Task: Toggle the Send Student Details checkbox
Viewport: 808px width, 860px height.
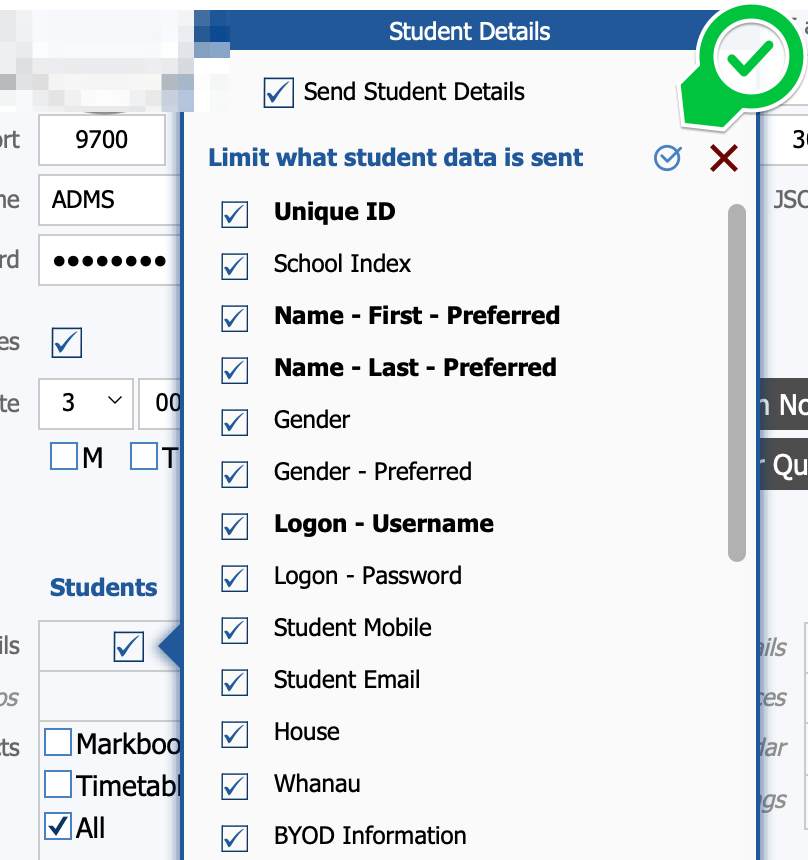Action: [x=278, y=93]
